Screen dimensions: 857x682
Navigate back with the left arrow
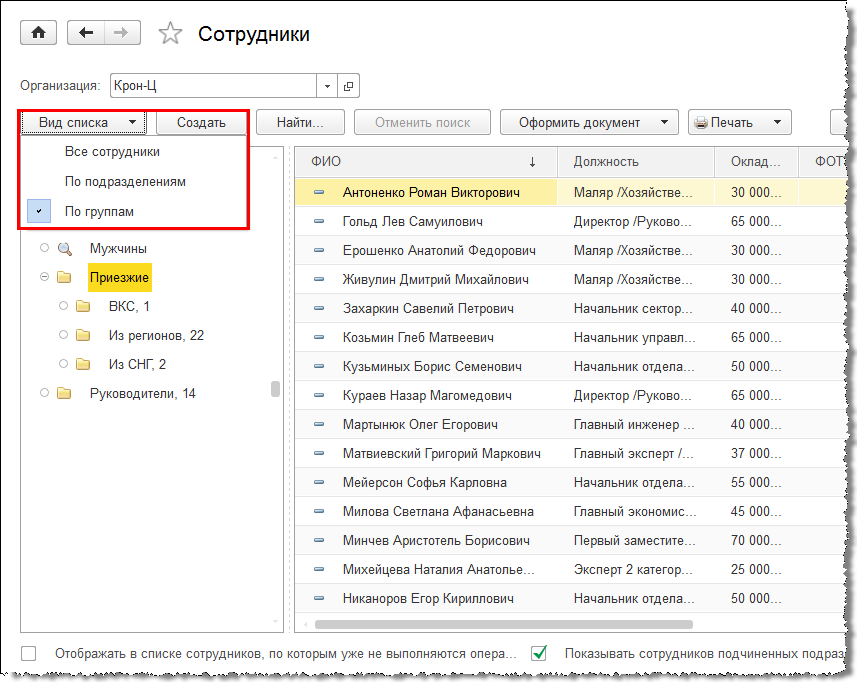86,33
